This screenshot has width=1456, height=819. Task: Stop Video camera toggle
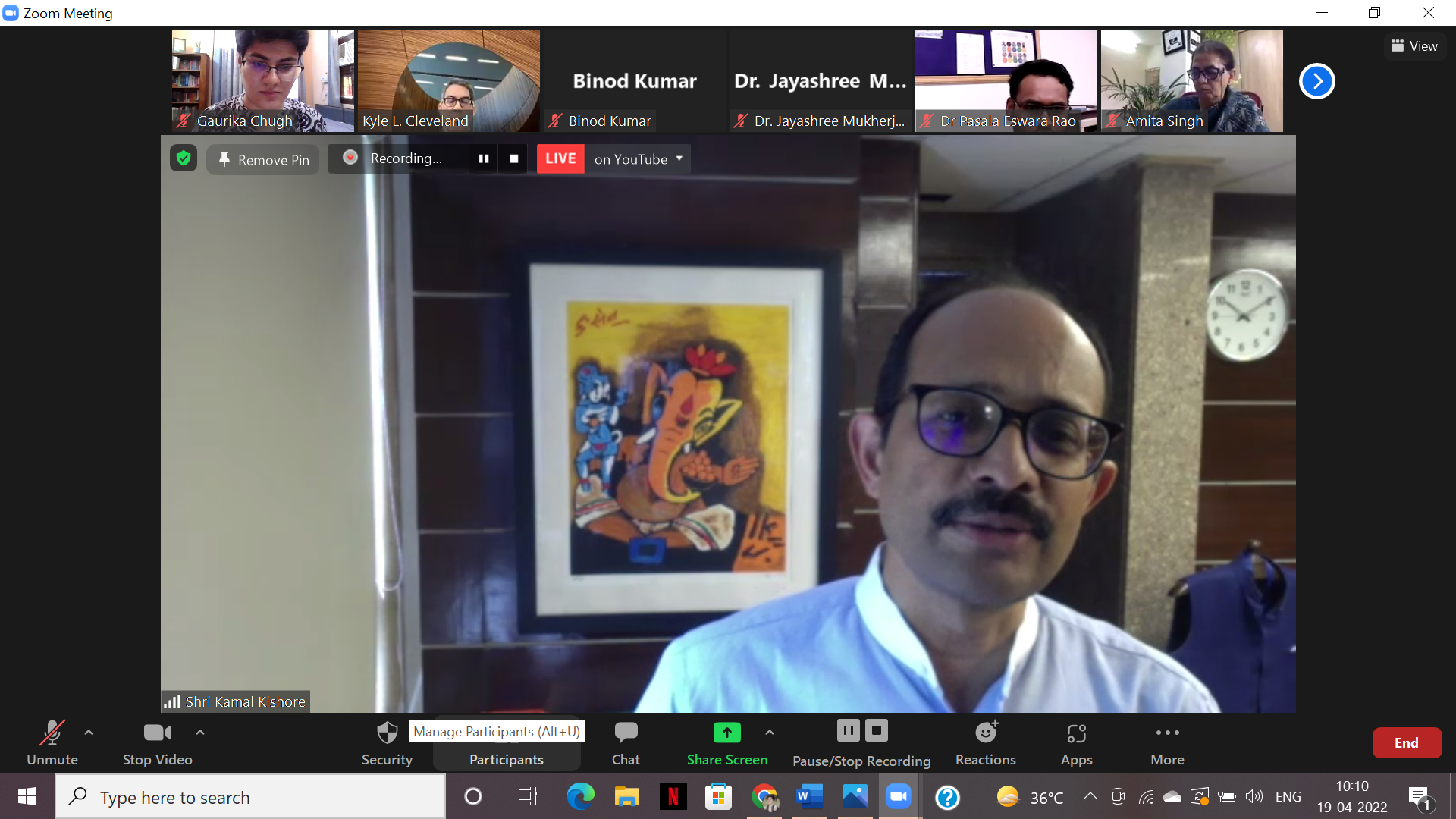[x=157, y=742]
